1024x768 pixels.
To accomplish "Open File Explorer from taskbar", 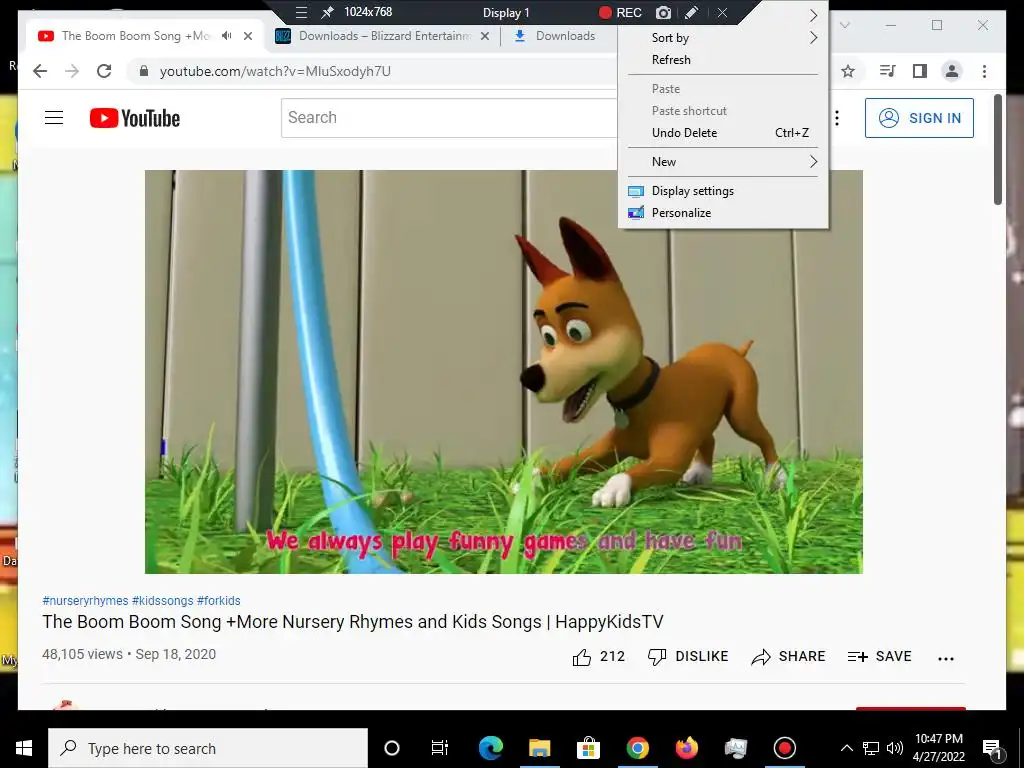I will (x=539, y=748).
